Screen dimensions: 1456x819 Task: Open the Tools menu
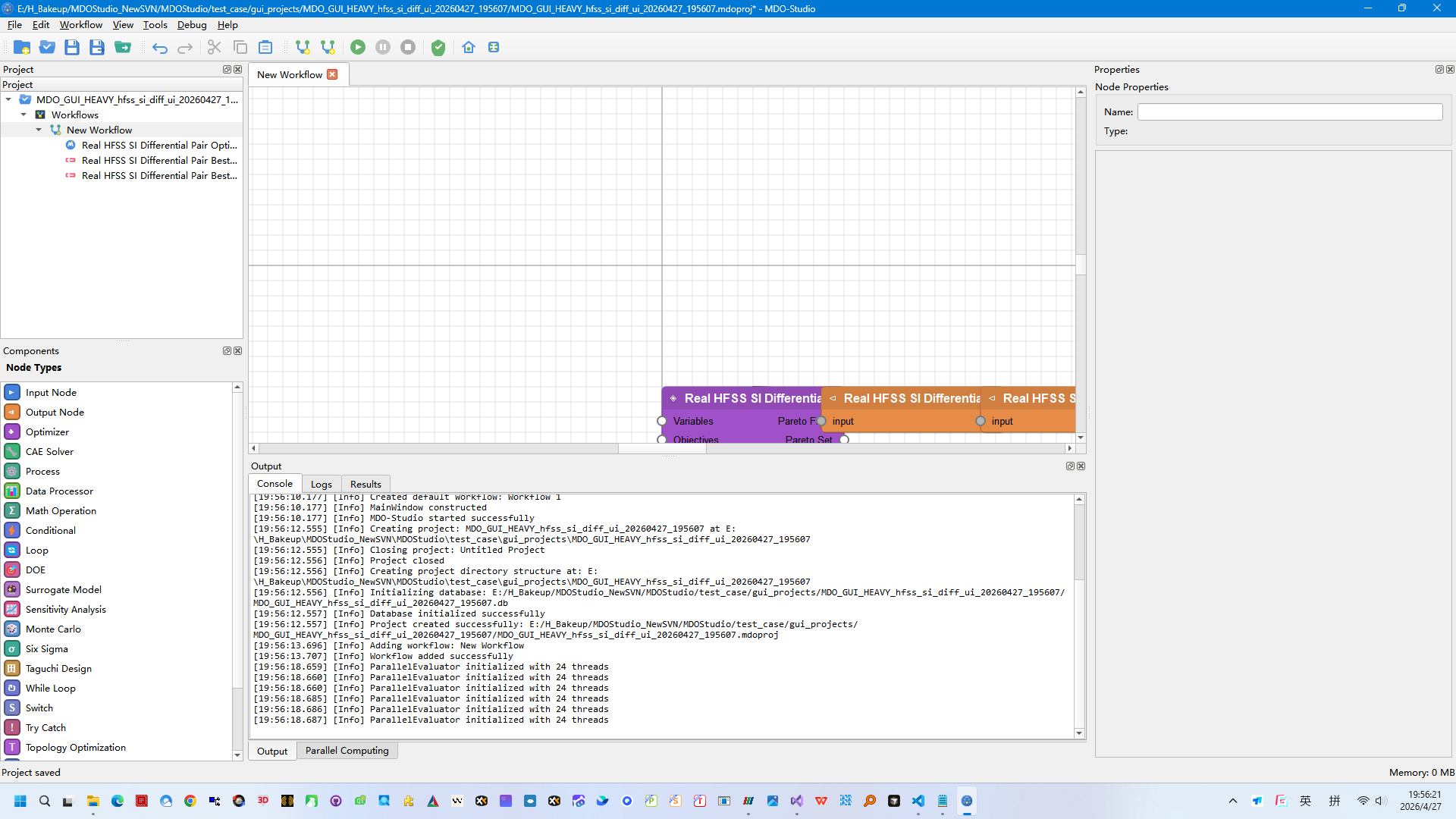point(155,25)
